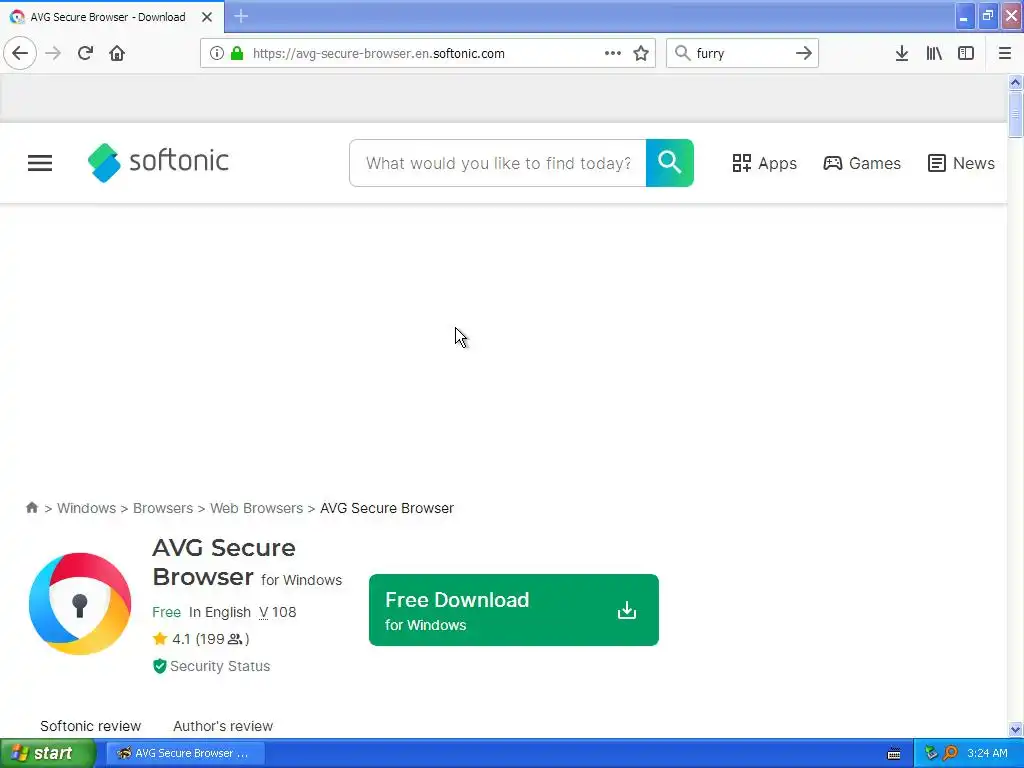
Task: Click the forward navigation arrow
Action: coord(54,53)
